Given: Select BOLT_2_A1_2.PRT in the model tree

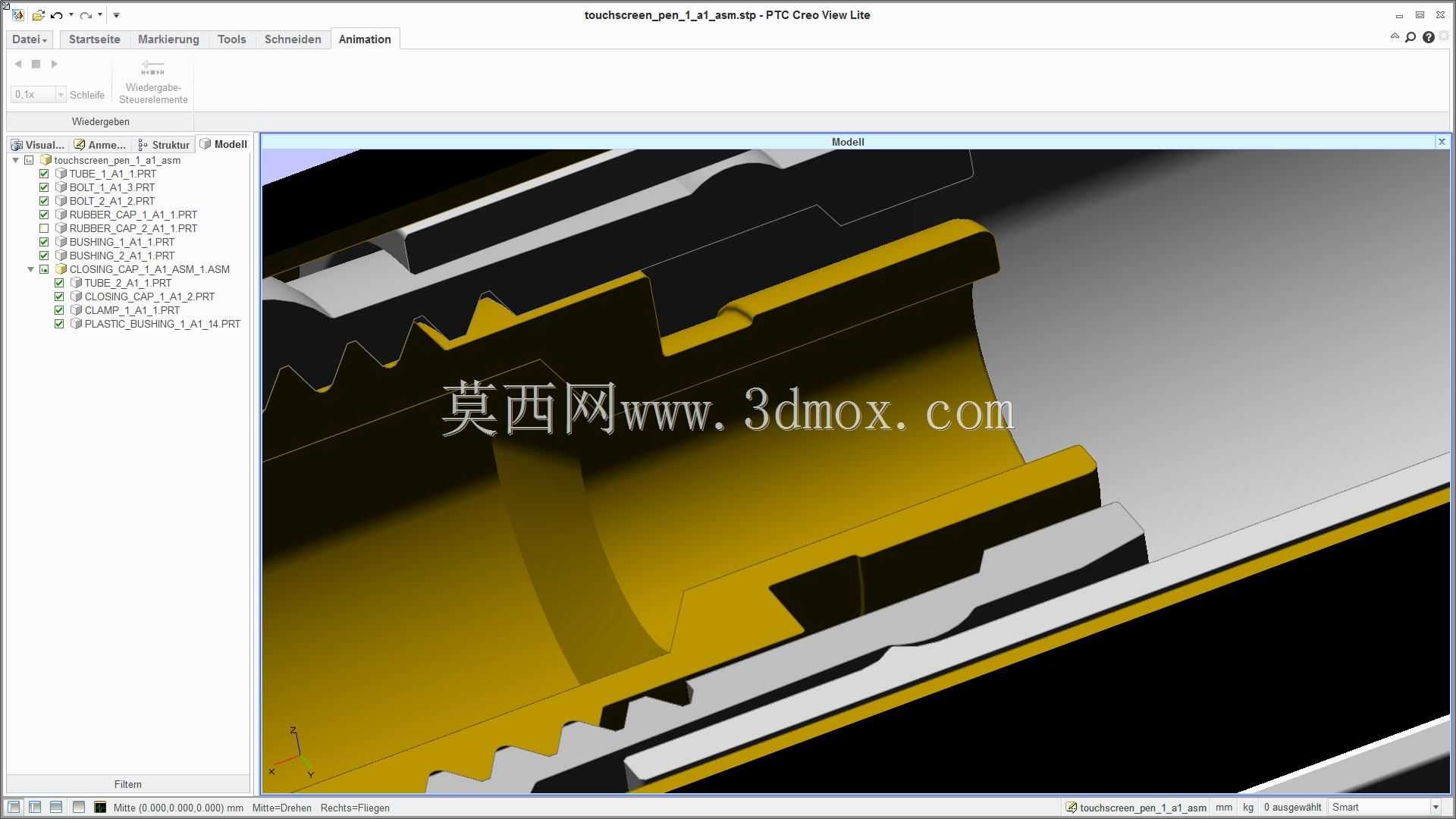Looking at the screenshot, I should click(x=112, y=201).
